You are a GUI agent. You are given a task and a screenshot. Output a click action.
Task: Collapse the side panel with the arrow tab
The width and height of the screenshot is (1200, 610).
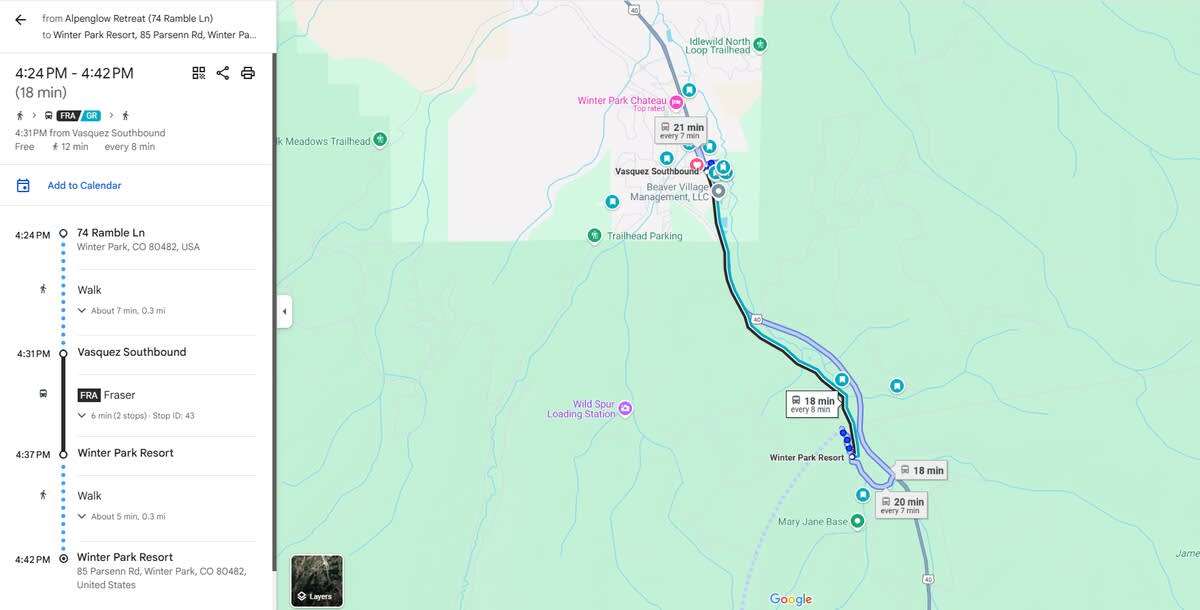pos(284,312)
